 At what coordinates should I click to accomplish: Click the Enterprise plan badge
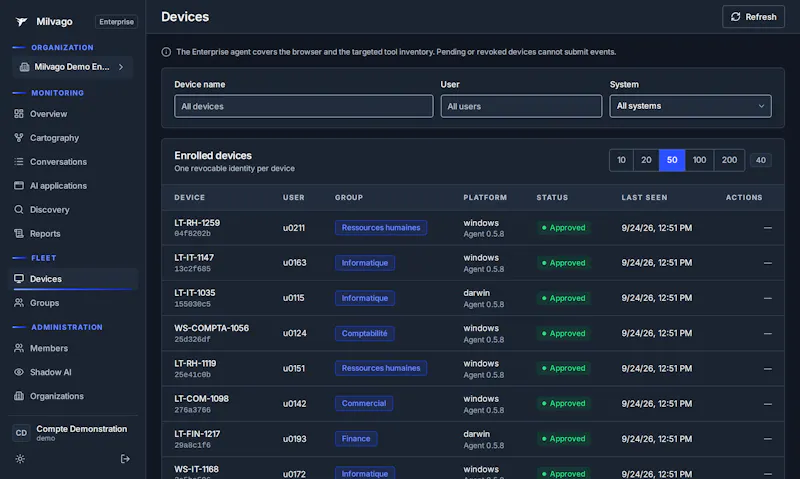click(116, 22)
